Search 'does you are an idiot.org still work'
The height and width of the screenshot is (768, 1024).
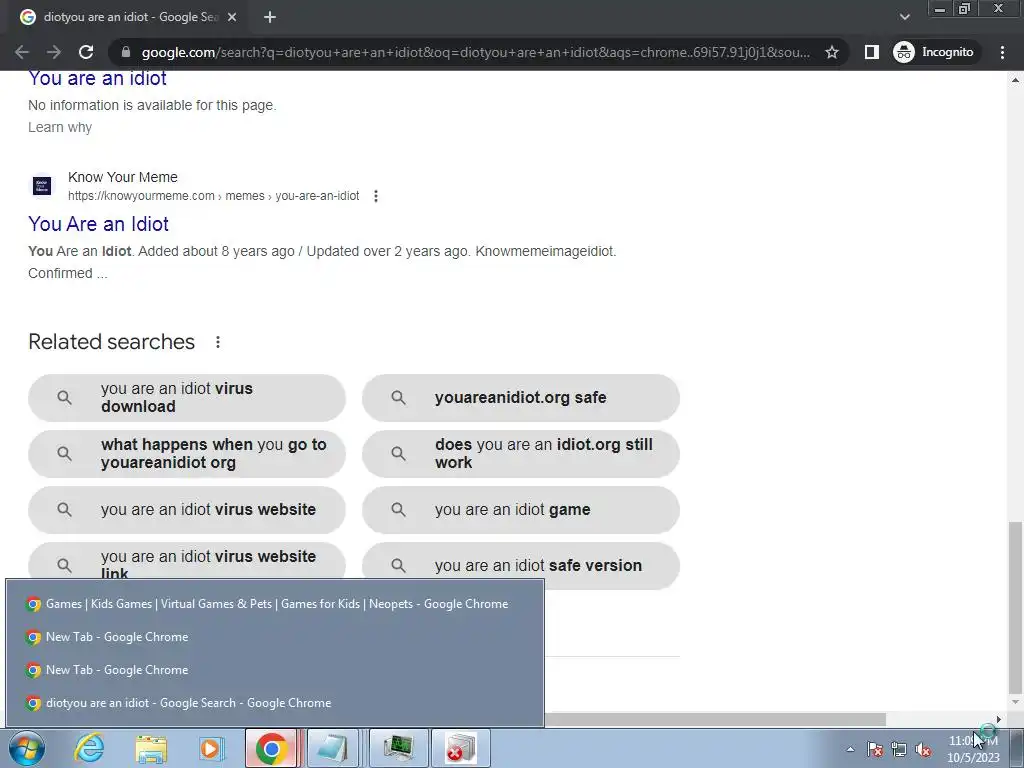520,454
